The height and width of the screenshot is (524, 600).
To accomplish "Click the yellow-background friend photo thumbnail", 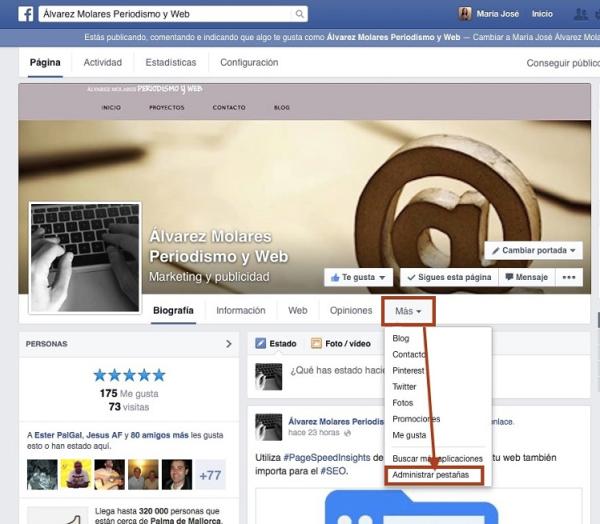I will (76, 475).
